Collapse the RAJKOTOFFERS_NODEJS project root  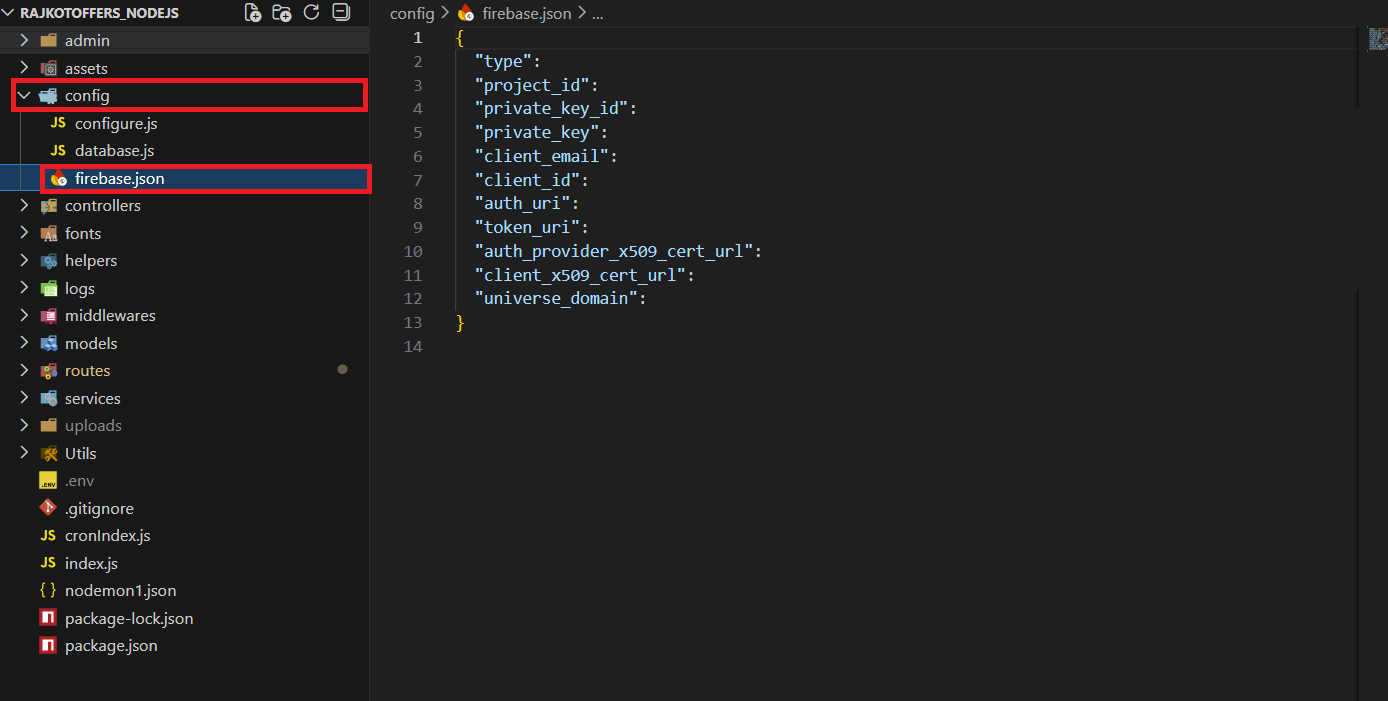tap(10, 13)
